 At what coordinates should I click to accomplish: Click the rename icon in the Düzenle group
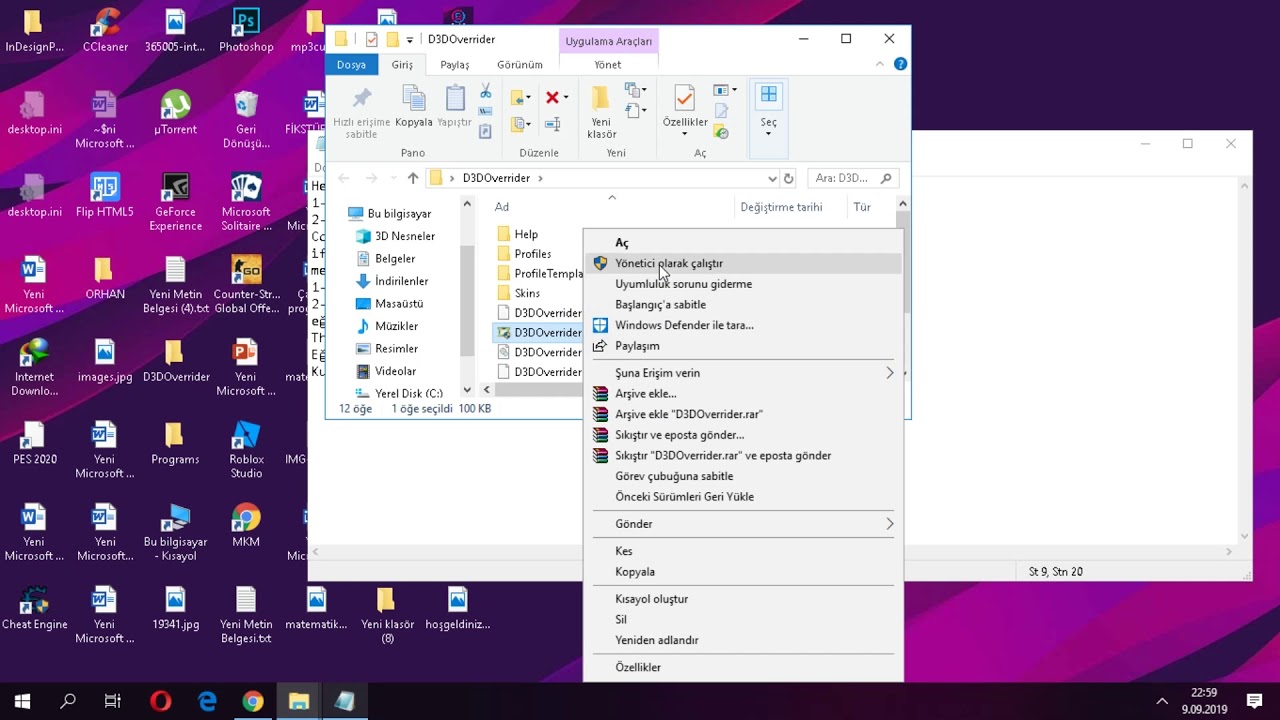pyautogui.click(x=552, y=124)
